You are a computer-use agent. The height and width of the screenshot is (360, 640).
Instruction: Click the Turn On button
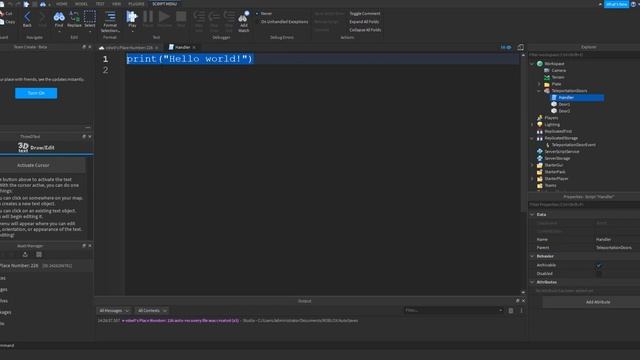click(36, 93)
